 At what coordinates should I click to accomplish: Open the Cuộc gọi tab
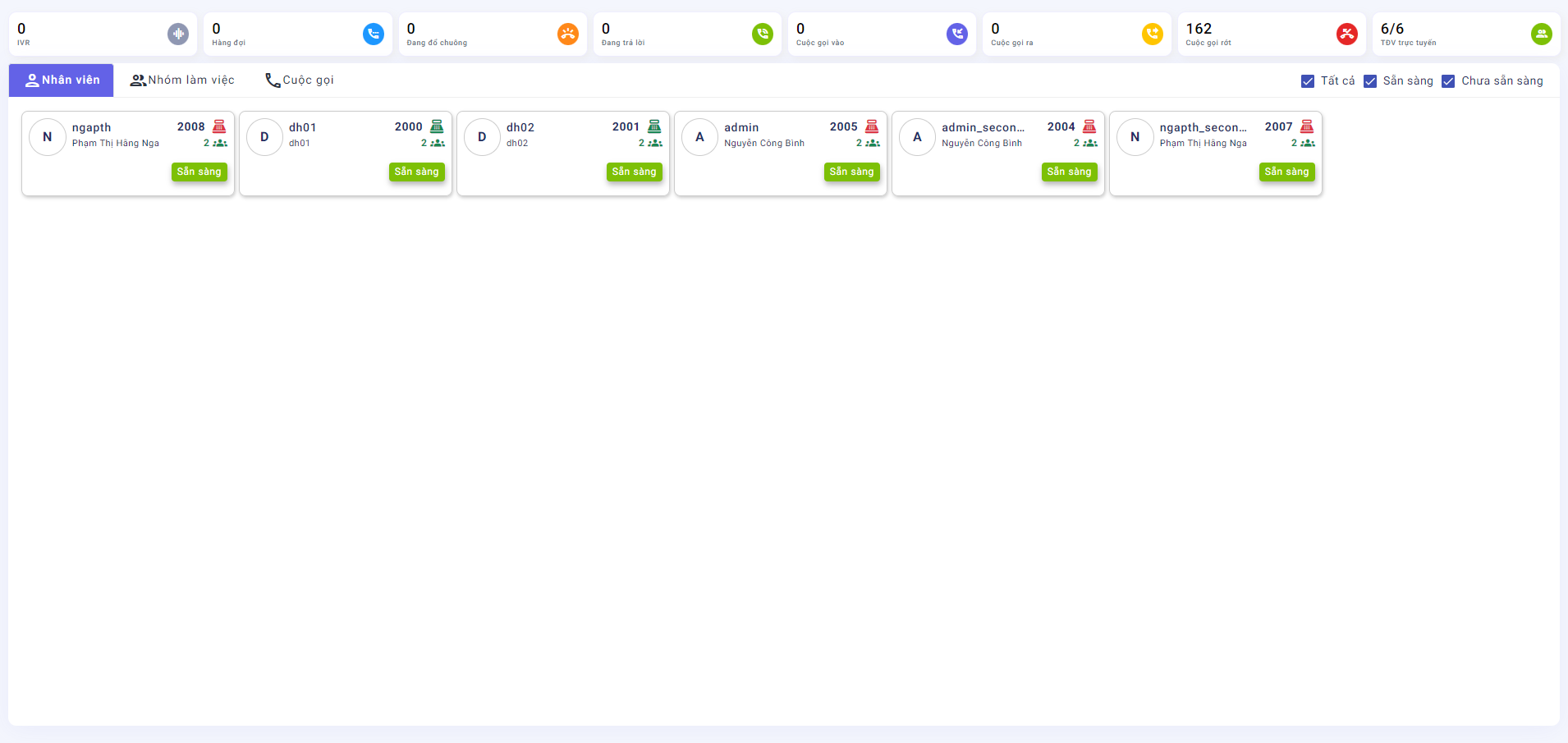click(300, 80)
